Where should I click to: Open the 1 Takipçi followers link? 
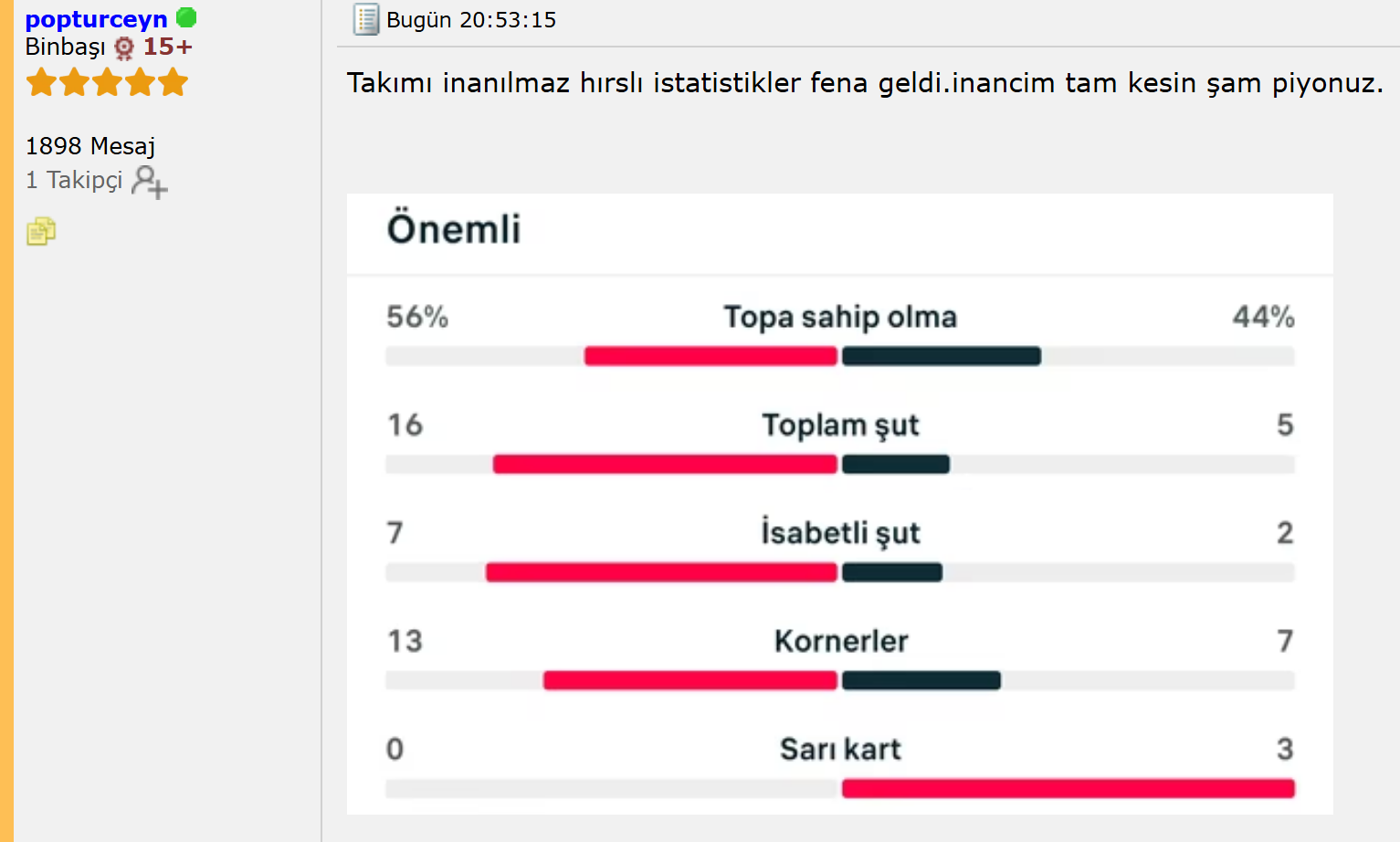(74, 180)
